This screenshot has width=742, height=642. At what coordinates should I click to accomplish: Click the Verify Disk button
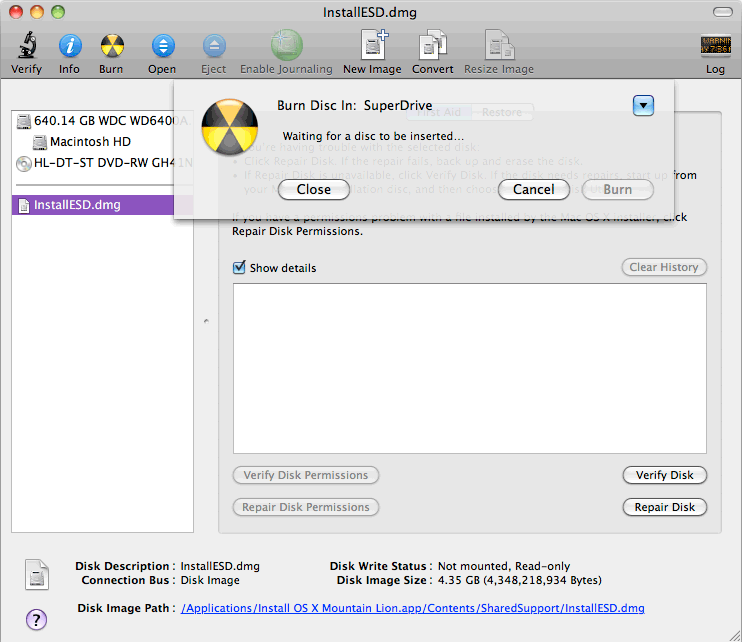pos(664,475)
